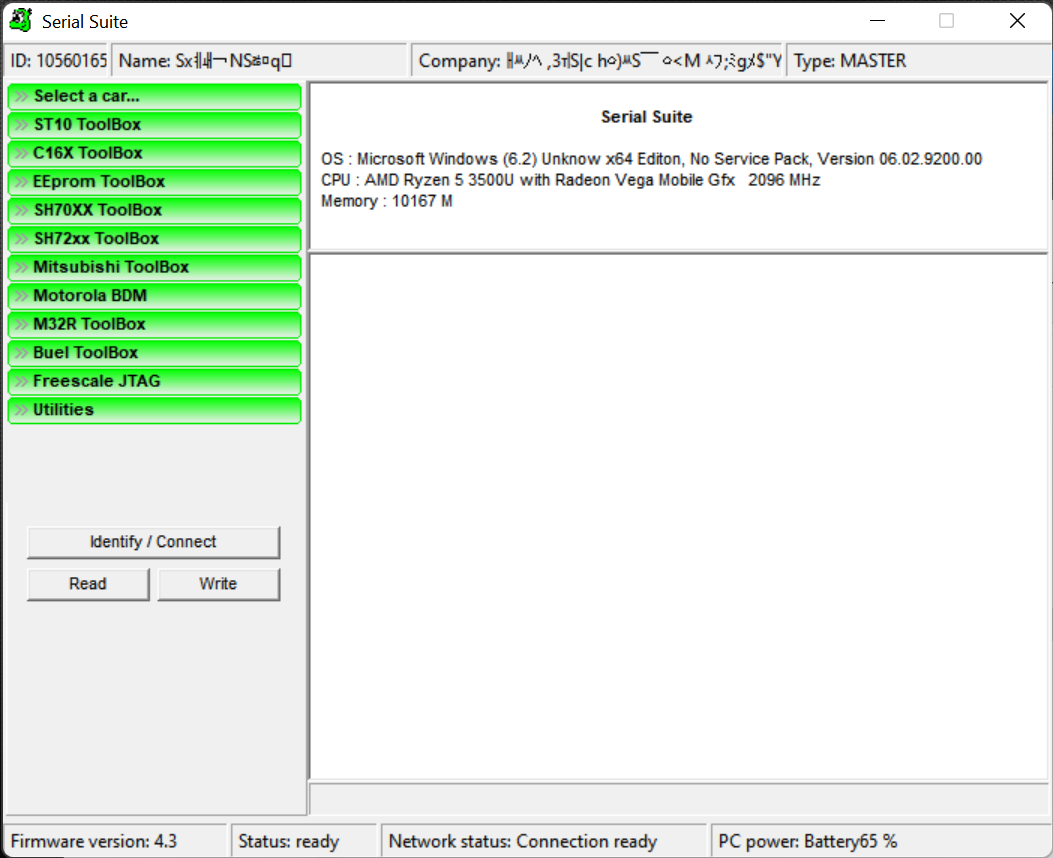This screenshot has height=858, width=1053.
Task: Click the Serial Suite app icon in title bar
Action: click(x=21, y=21)
